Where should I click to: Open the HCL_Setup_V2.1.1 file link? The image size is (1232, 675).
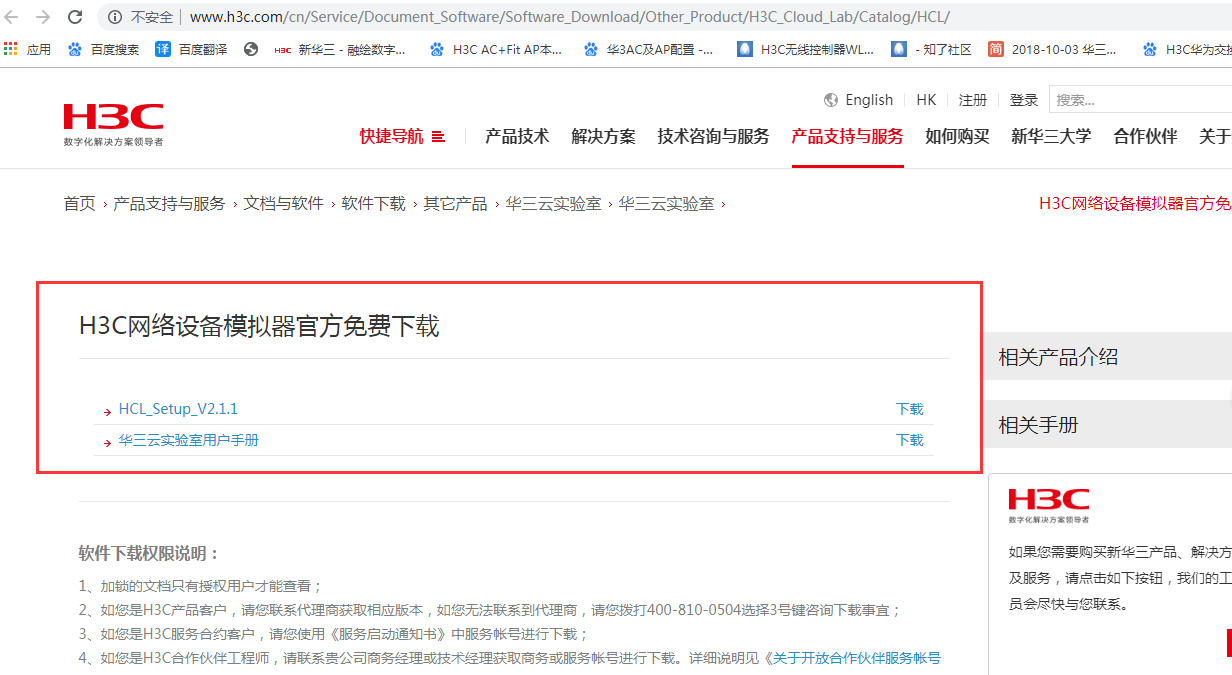[x=178, y=409]
